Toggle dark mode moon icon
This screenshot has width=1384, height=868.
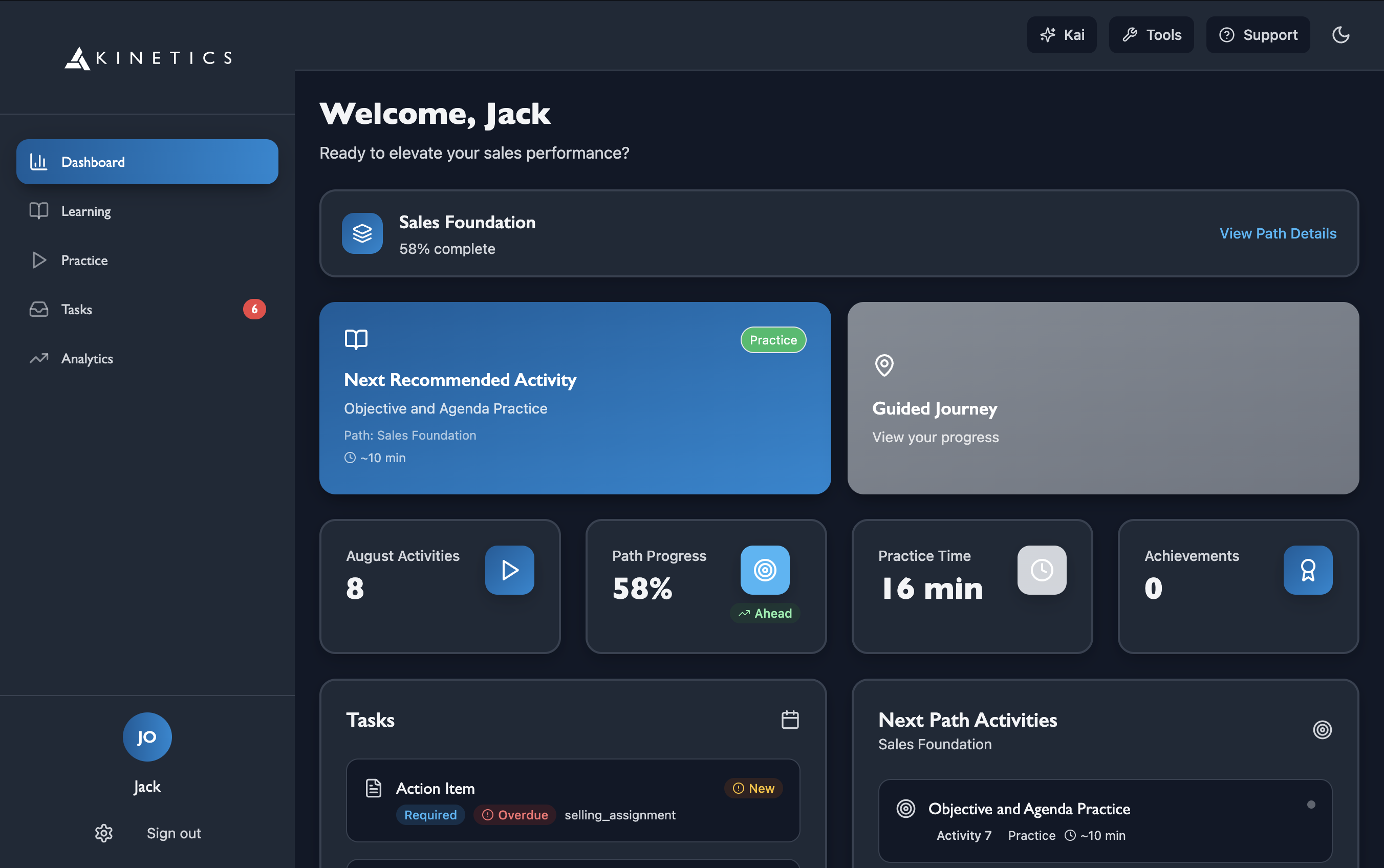click(x=1340, y=35)
